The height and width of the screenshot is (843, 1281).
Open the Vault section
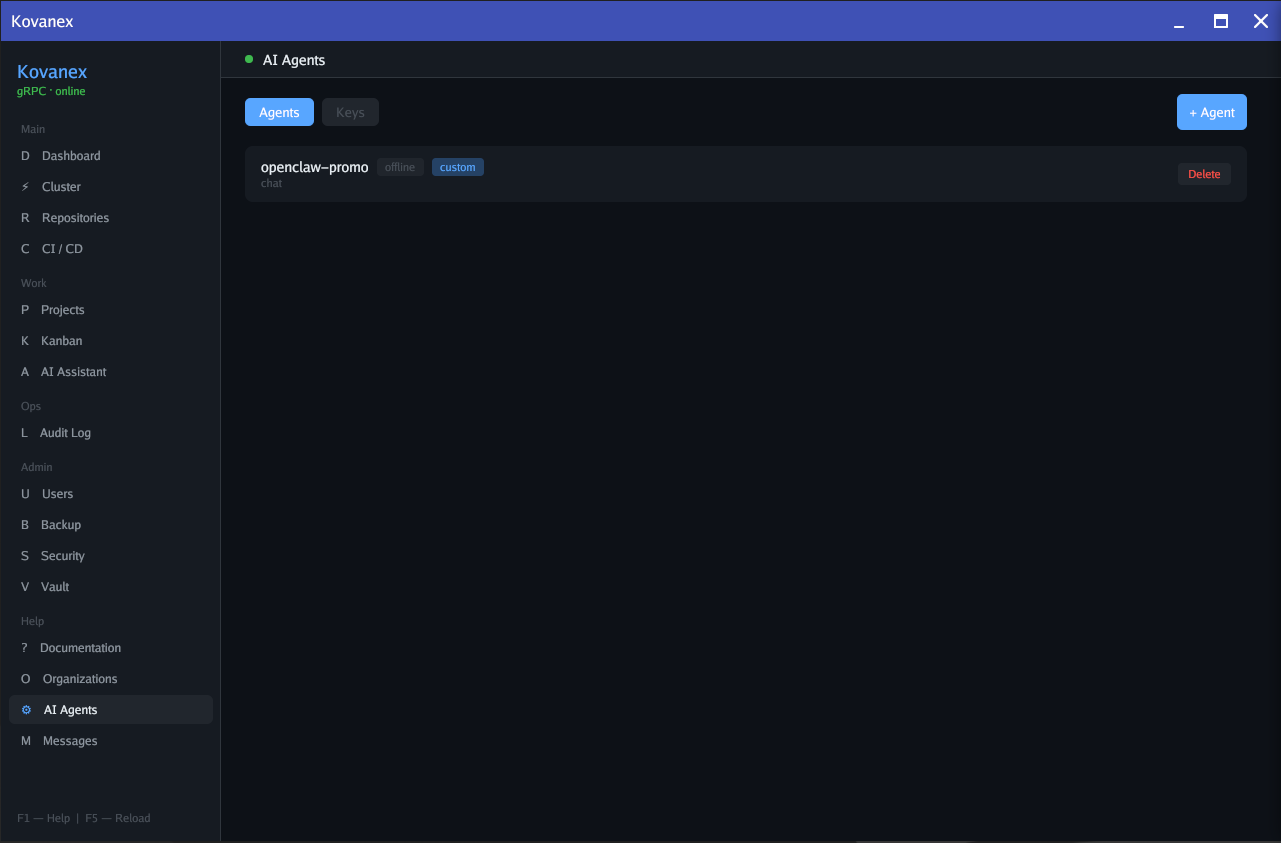[57, 586]
